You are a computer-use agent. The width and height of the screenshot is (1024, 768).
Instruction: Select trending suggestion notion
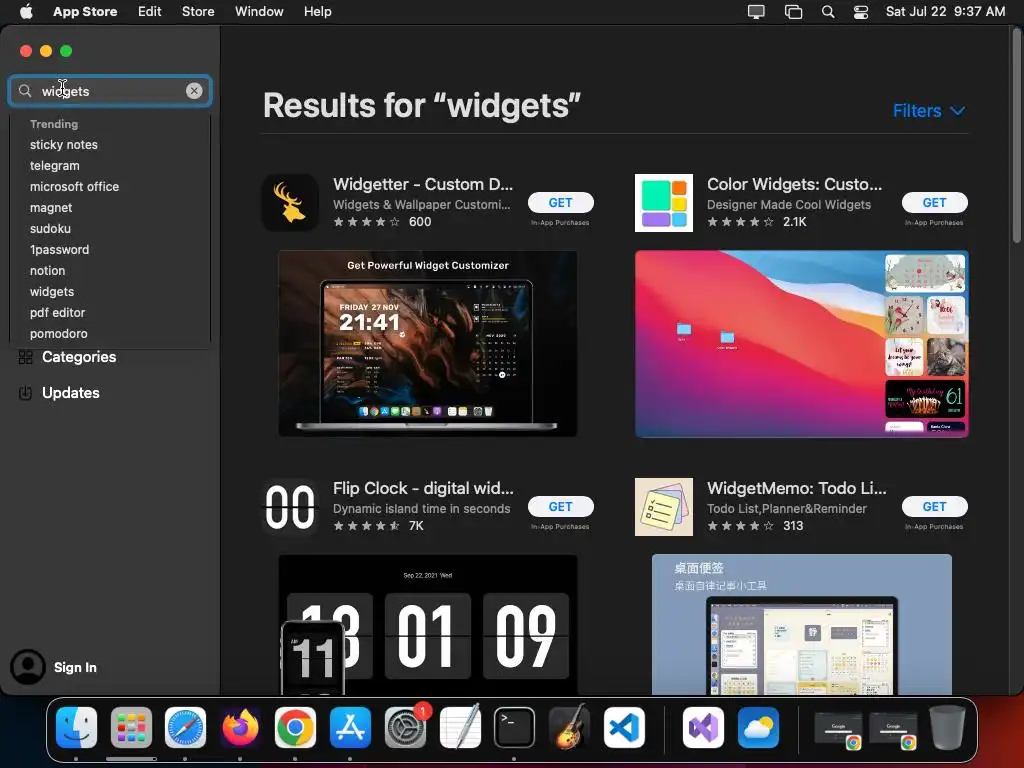pos(47,270)
